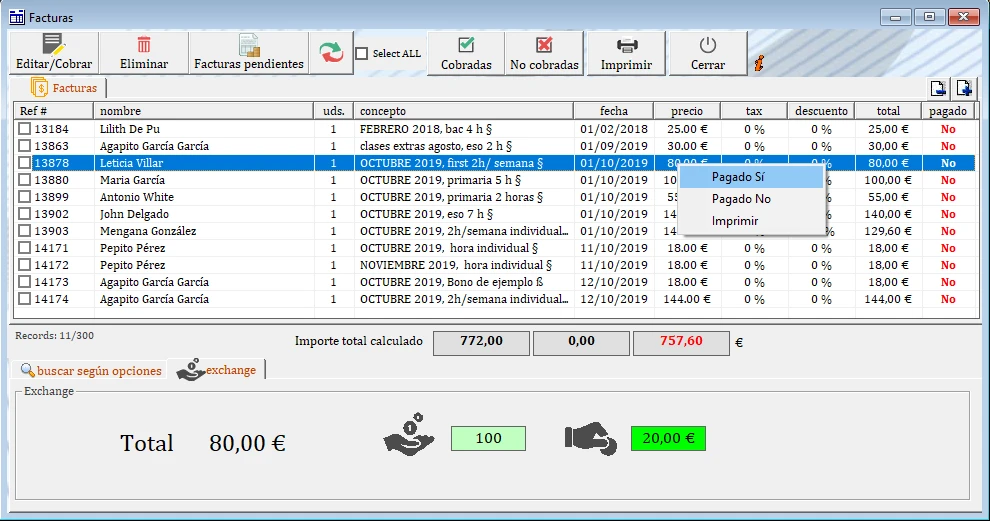Filter by Cobradas invoices
This screenshot has height=521, width=990.
click(x=466, y=53)
